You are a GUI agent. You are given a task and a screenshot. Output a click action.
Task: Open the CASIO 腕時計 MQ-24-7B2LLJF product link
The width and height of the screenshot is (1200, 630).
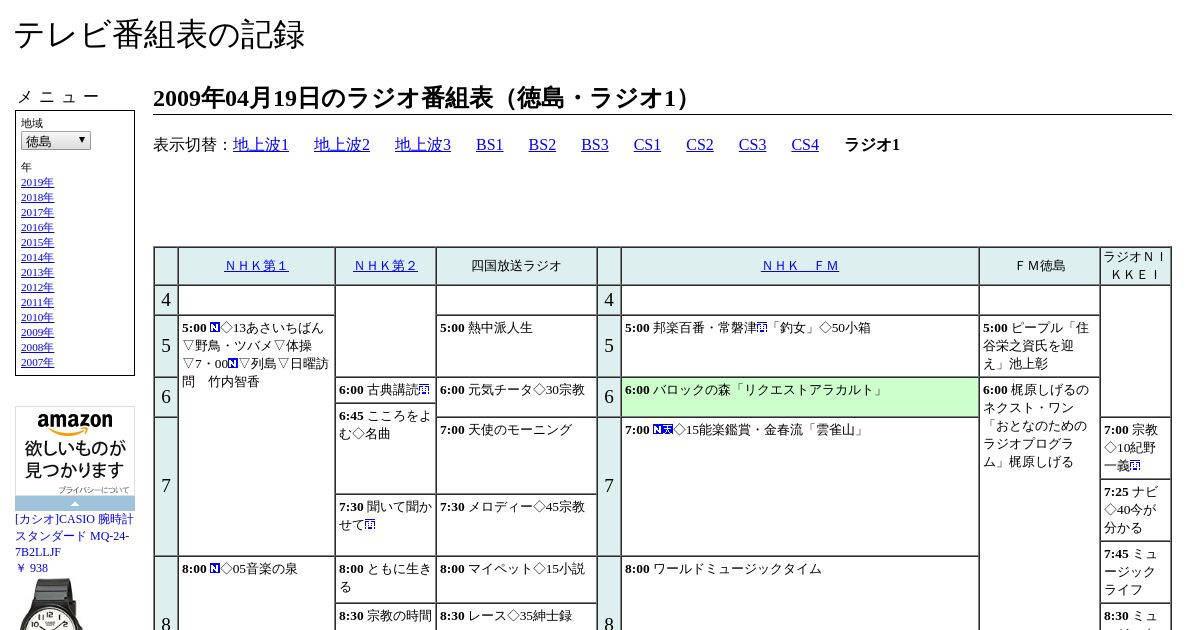[x=74, y=535]
